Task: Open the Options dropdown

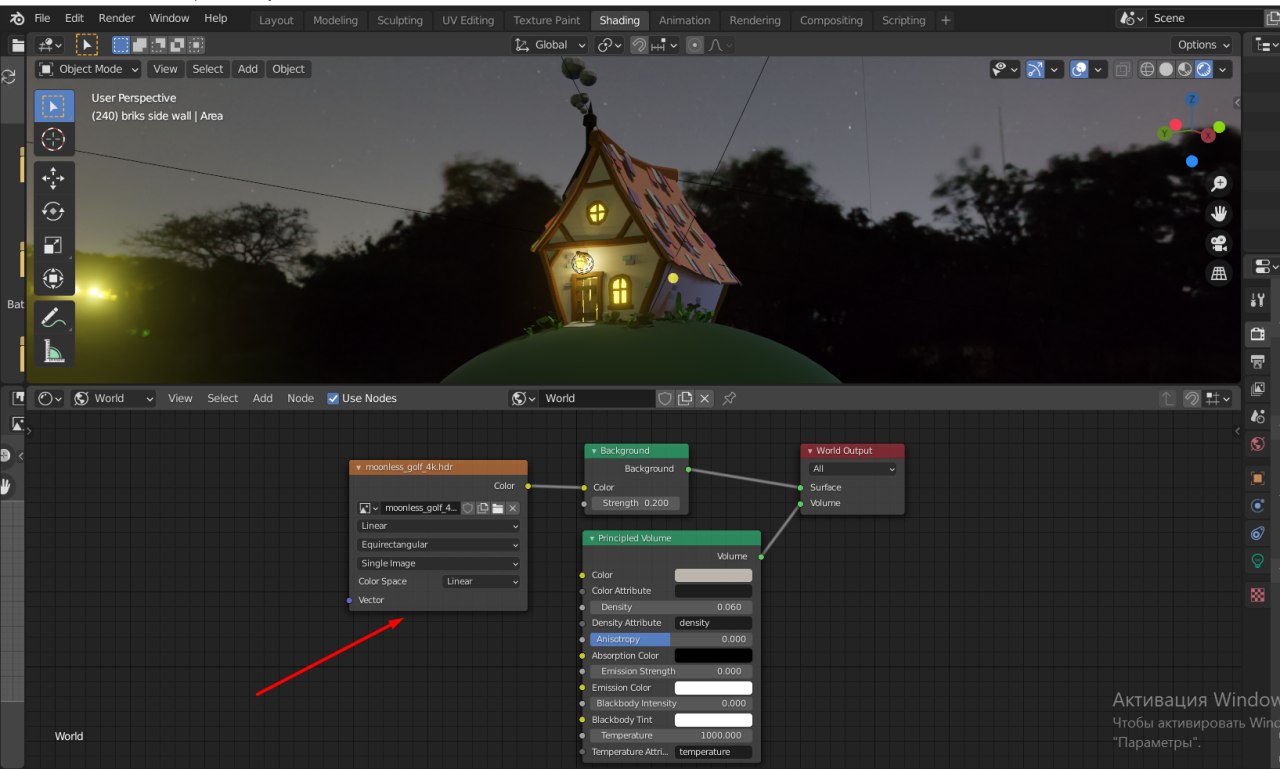Action: pyautogui.click(x=1202, y=45)
